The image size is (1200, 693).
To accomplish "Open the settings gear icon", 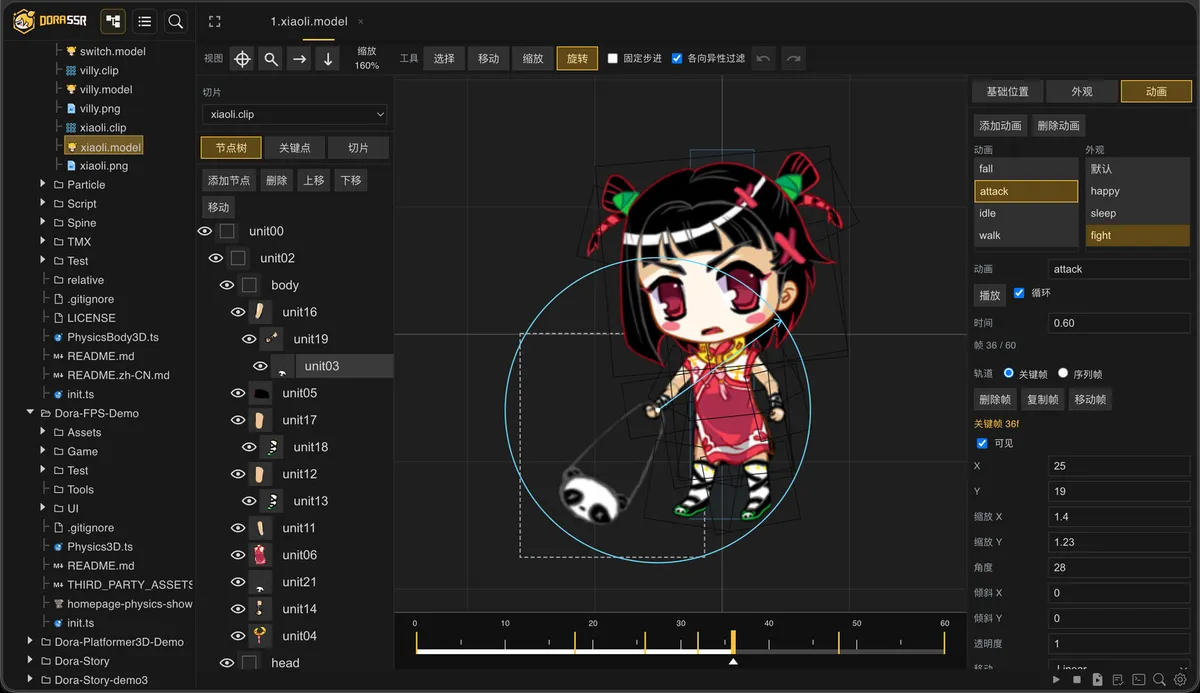I will (x=1180, y=680).
